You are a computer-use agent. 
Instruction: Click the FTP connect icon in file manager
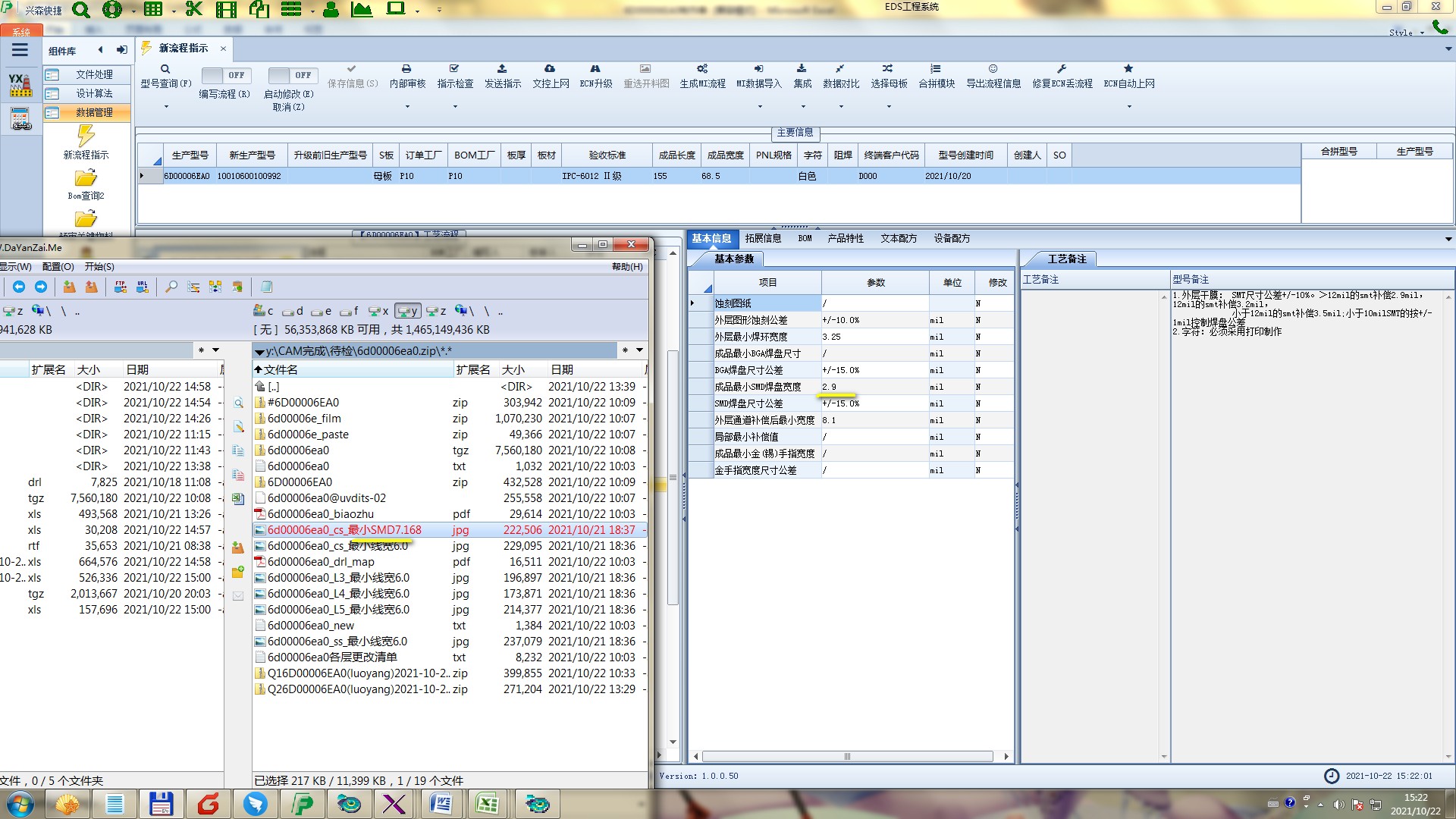[x=120, y=287]
